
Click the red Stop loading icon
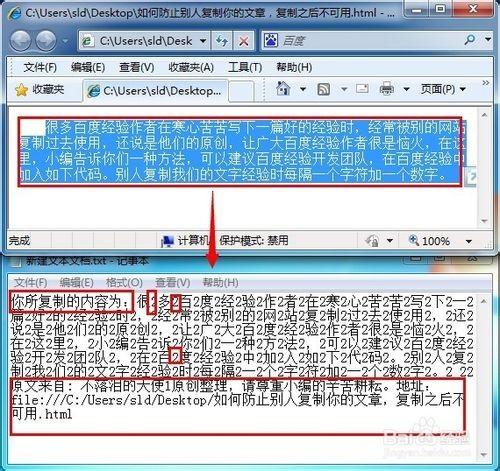pyautogui.click(x=244, y=41)
